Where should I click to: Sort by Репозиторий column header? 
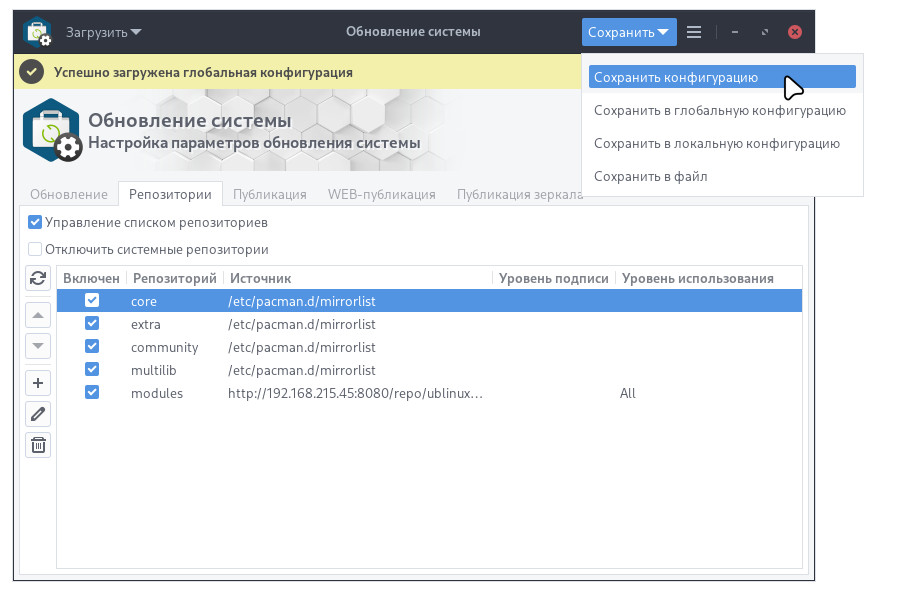click(175, 278)
